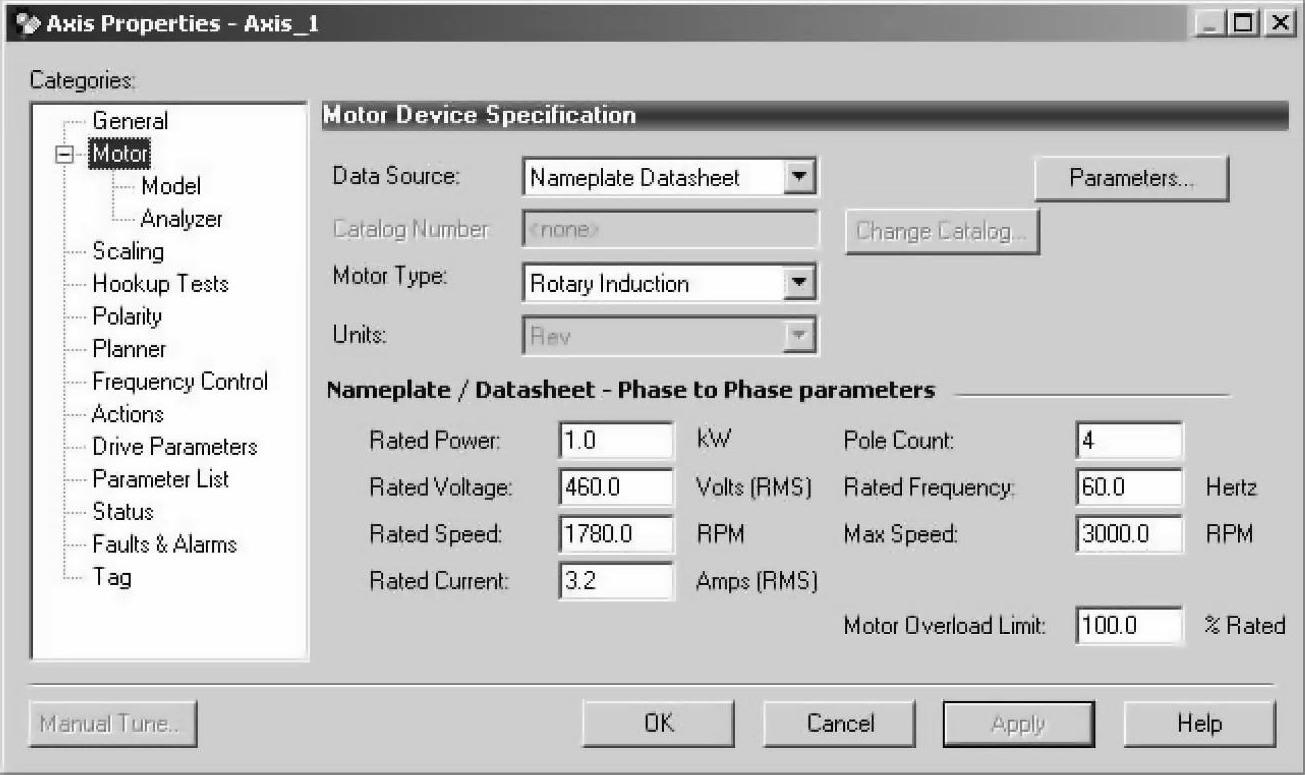This screenshot has width=1305, height=775.
Task: Click the Hertz unit label
Action: click(x=1231, y=488)
